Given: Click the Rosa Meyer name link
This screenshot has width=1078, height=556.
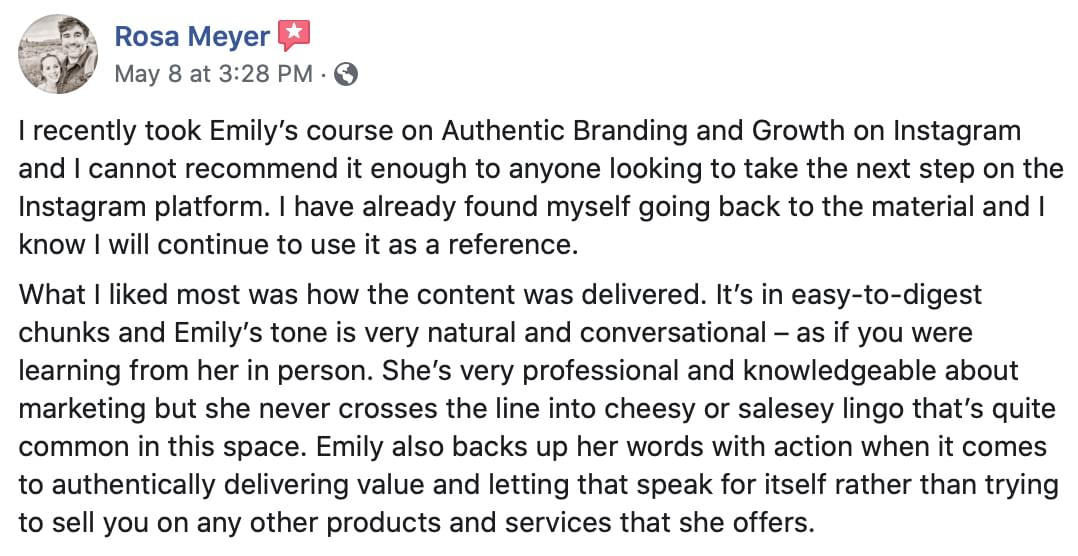Looking at the screenshot, I should click(x=192, y=36).
